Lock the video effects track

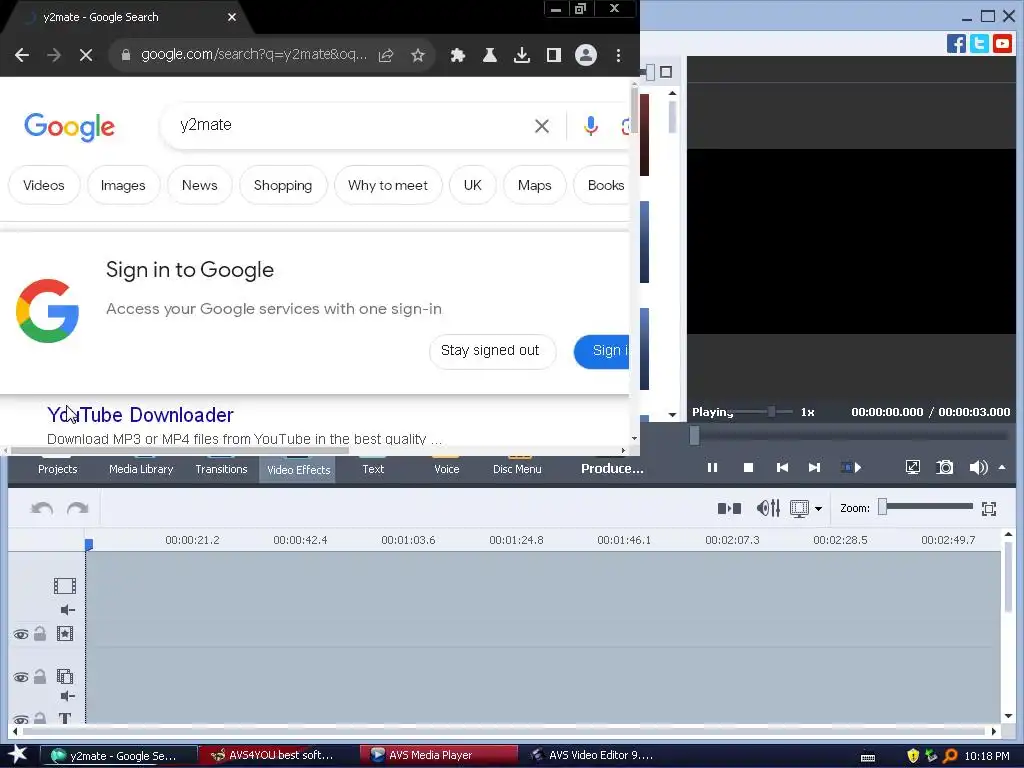40,633
